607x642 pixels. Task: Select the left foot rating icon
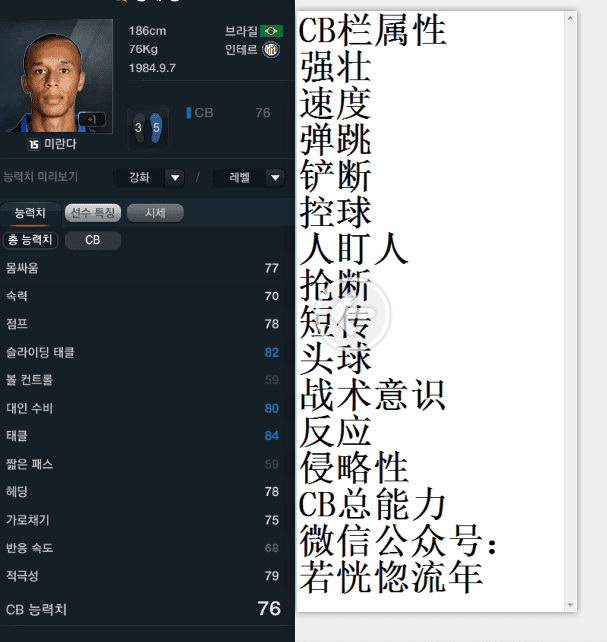pos(139,128)
